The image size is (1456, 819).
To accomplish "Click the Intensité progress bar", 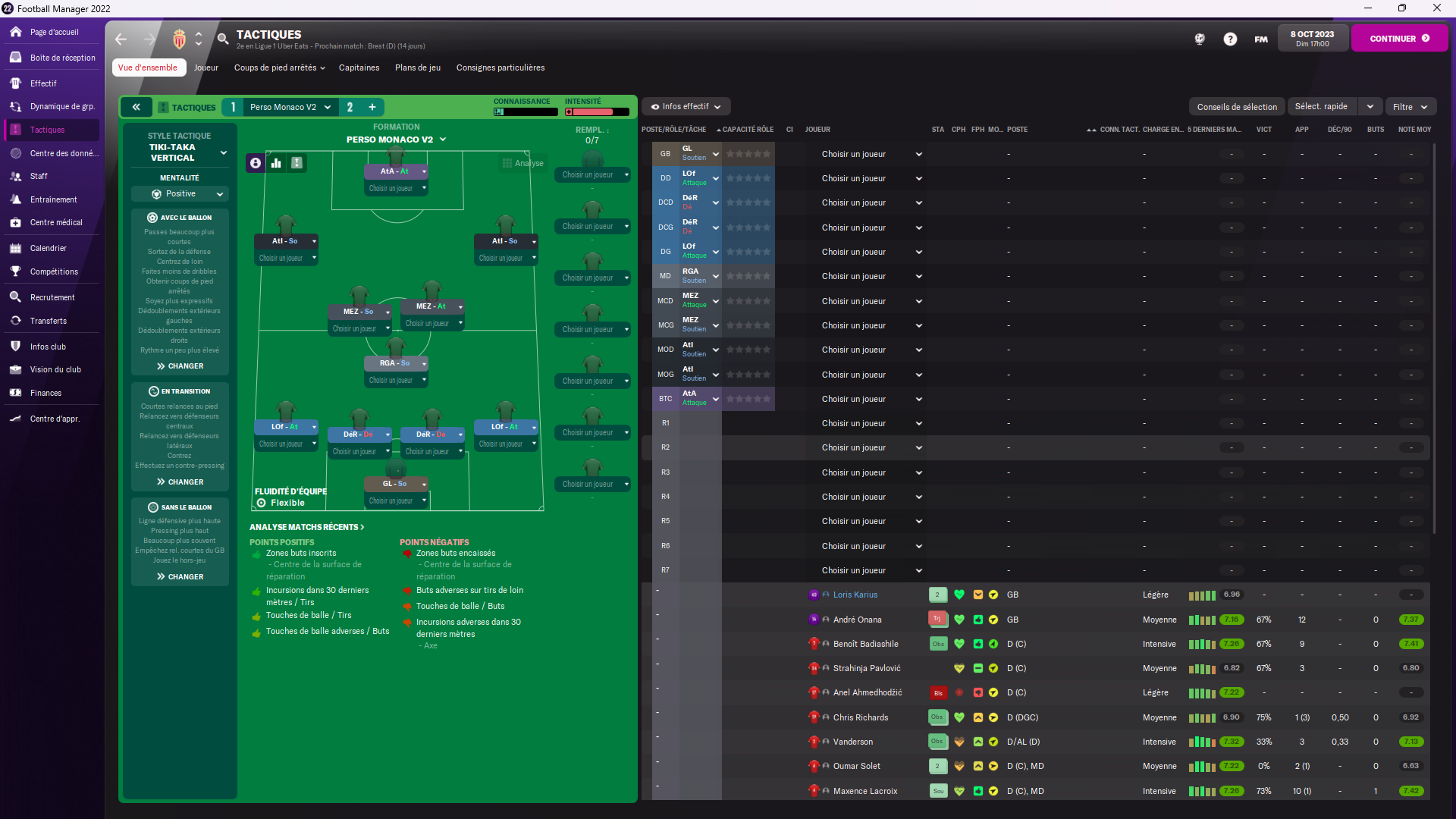I will 597,111.
